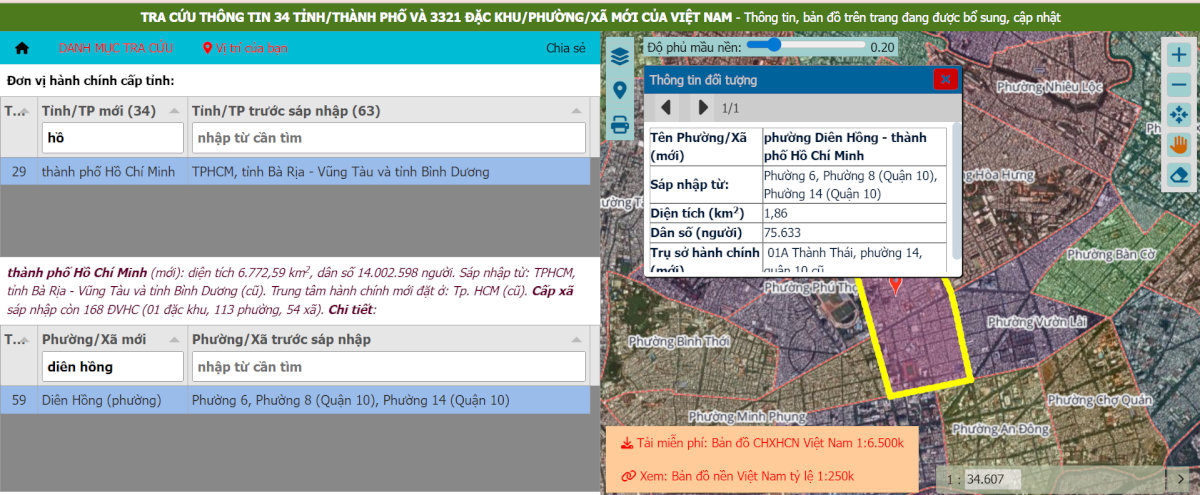Print the map using printer icon

tap(620, 125)
